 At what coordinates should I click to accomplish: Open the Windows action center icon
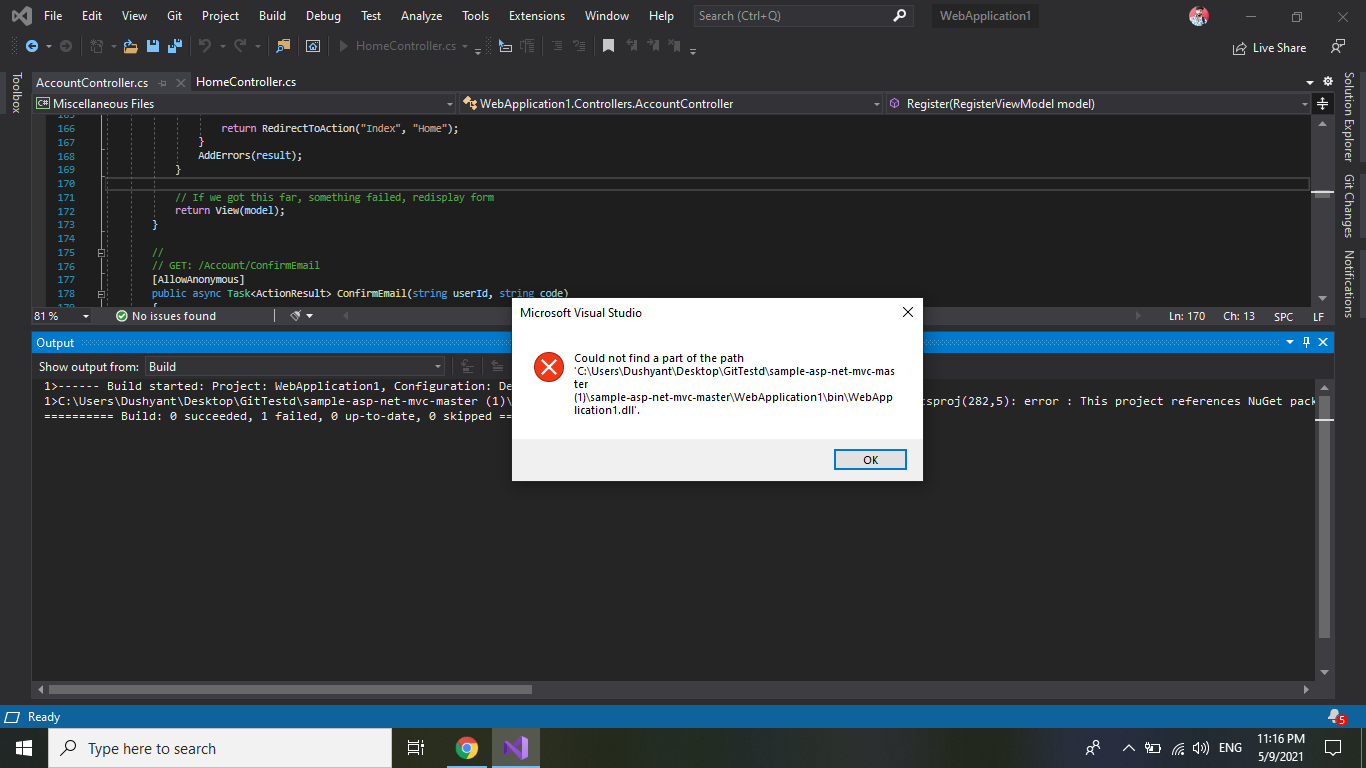1333,748
